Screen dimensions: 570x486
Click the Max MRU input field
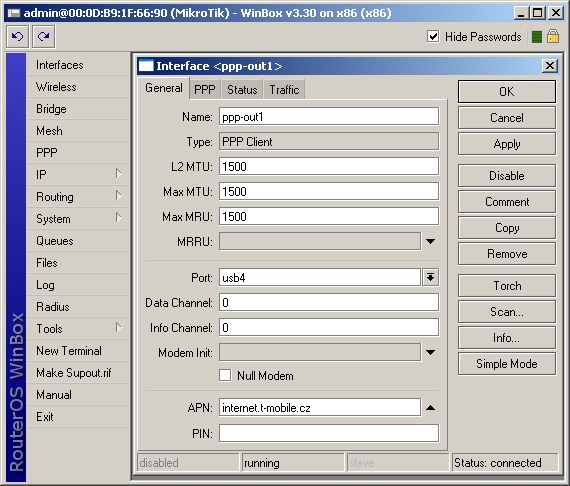point(329,217)
